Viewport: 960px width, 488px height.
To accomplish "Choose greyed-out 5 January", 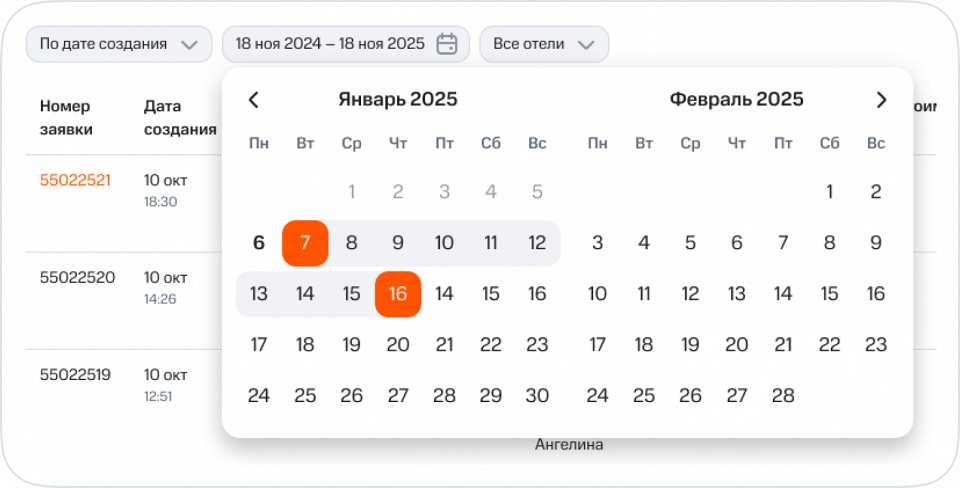I will coord(537,192).
